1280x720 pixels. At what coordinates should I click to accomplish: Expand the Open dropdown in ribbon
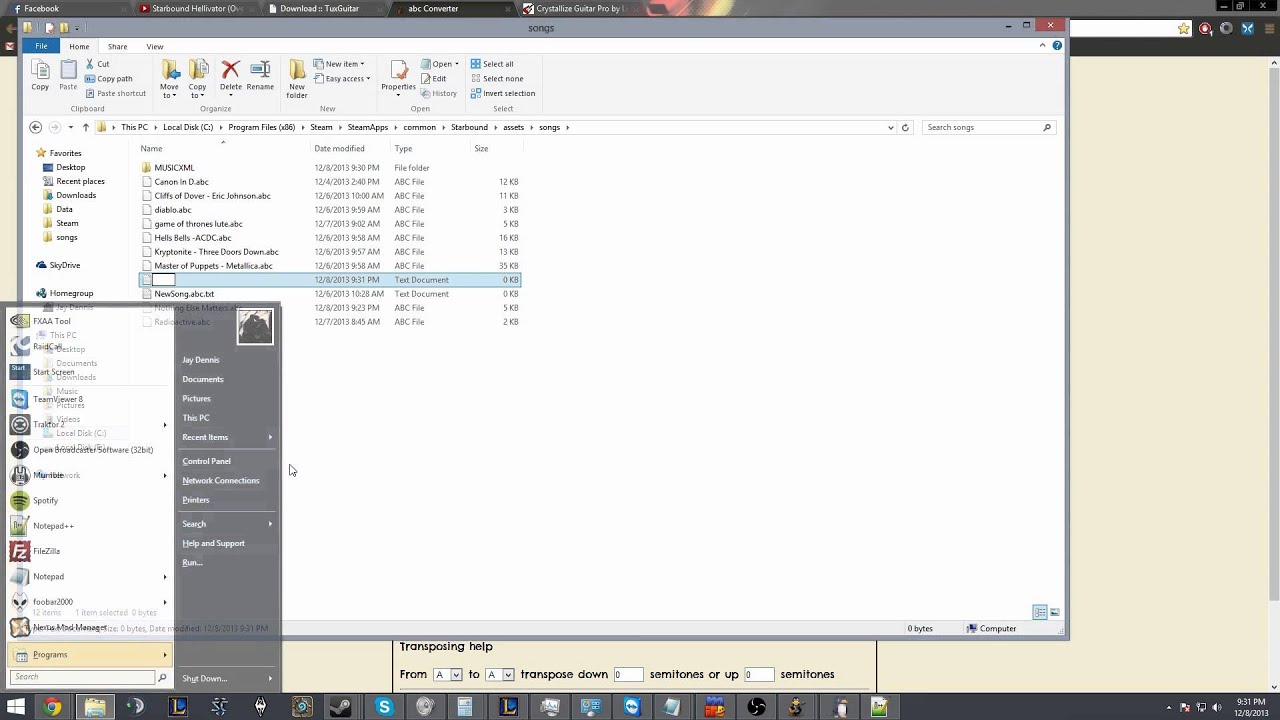(439, 64)
